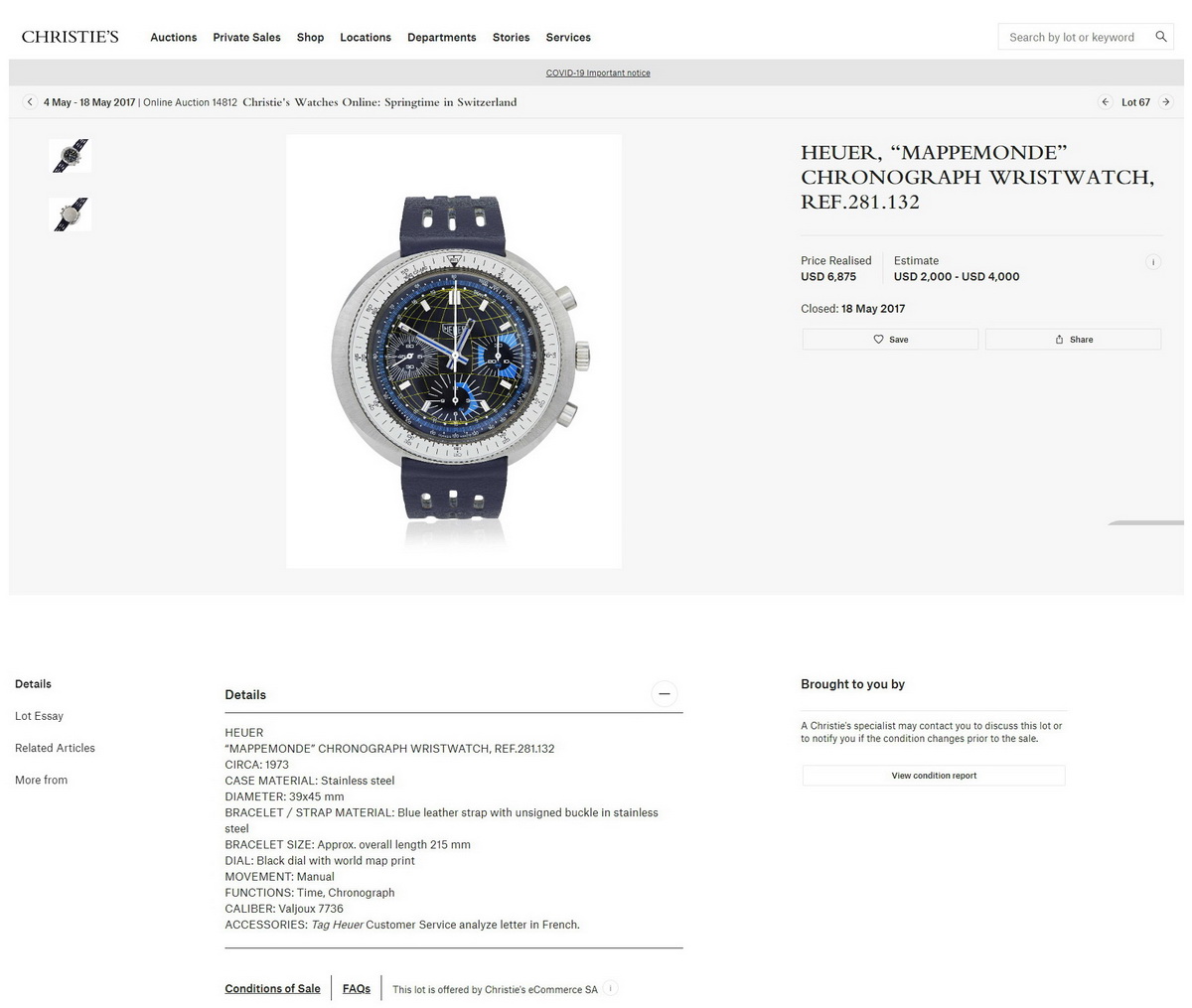
Task: Click the search by lot input field
Action: tap(1075, 37)
